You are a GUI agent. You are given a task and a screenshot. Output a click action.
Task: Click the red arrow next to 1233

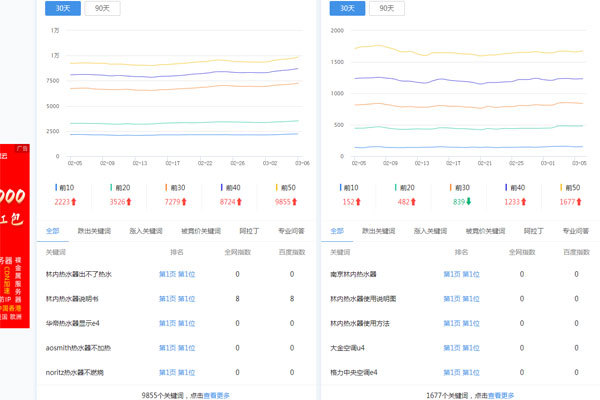525,202
